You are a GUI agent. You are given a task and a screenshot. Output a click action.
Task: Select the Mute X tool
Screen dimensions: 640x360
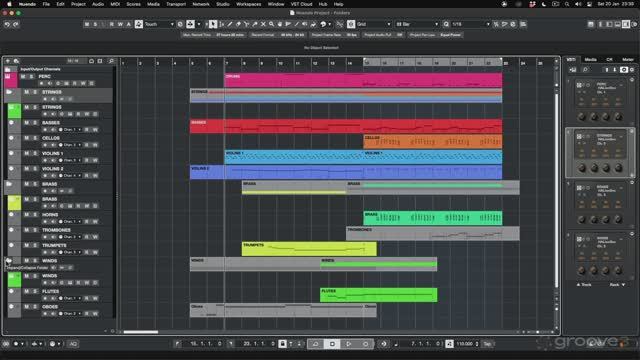[x=263, y=24]
